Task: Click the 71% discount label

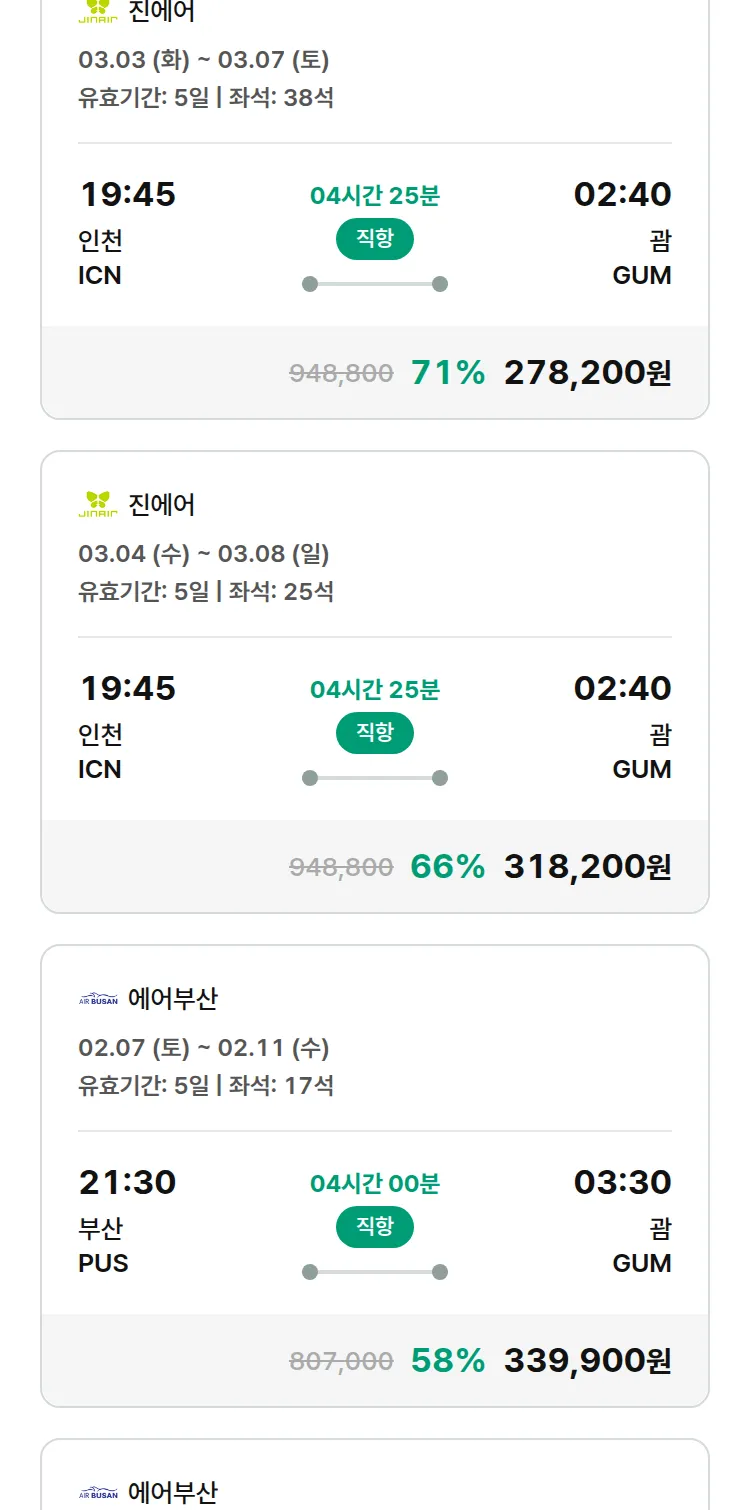Action: click(448, 373)
